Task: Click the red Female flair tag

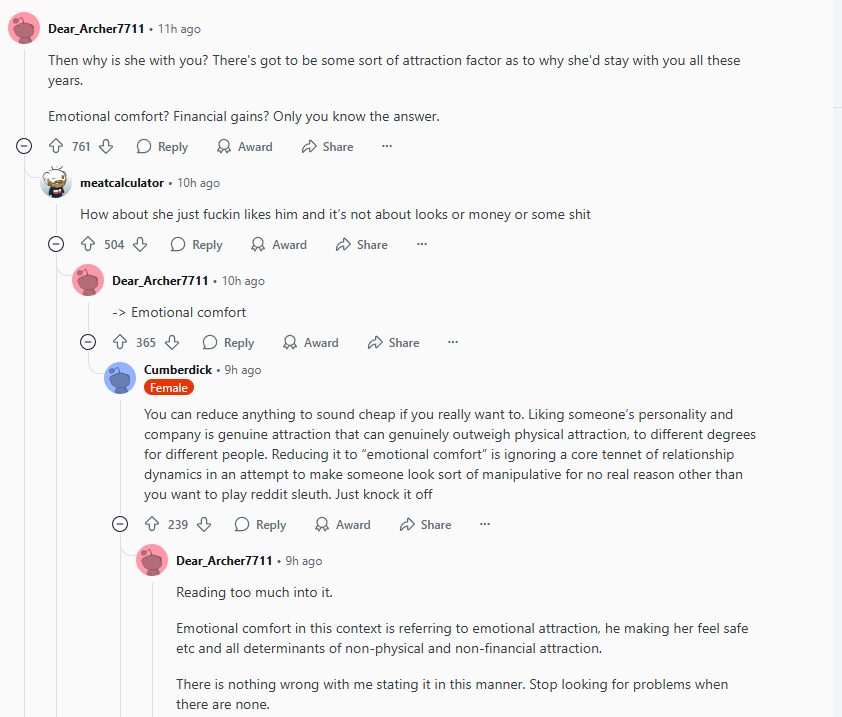Action: (168, 388)
